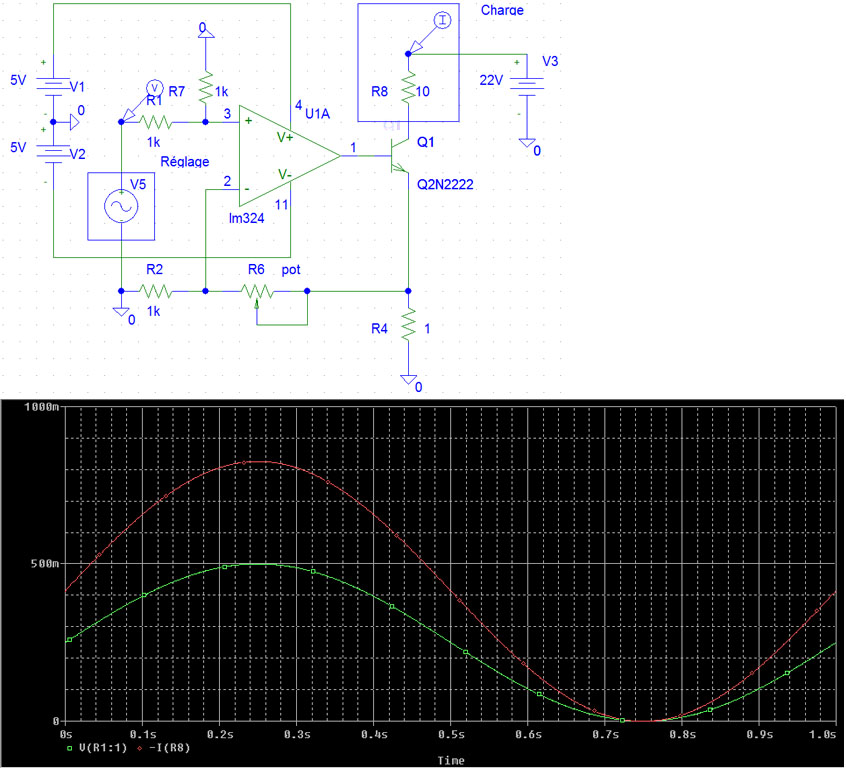Select the current probe marker above R8

(444, 20)
